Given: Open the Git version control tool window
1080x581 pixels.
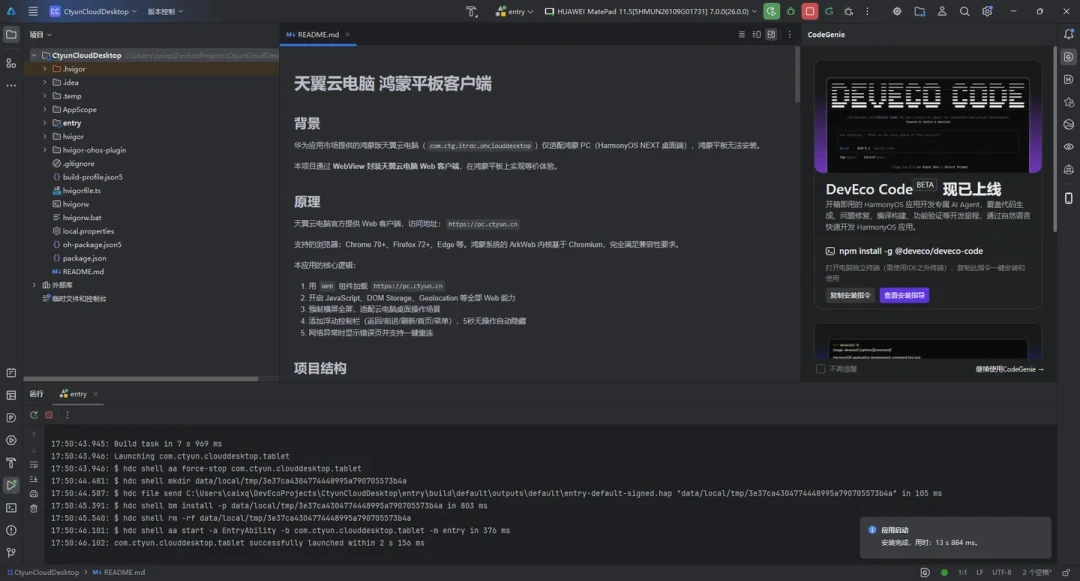Looking at the screenshot, I should pyautogui.click(x=11, y=552).
